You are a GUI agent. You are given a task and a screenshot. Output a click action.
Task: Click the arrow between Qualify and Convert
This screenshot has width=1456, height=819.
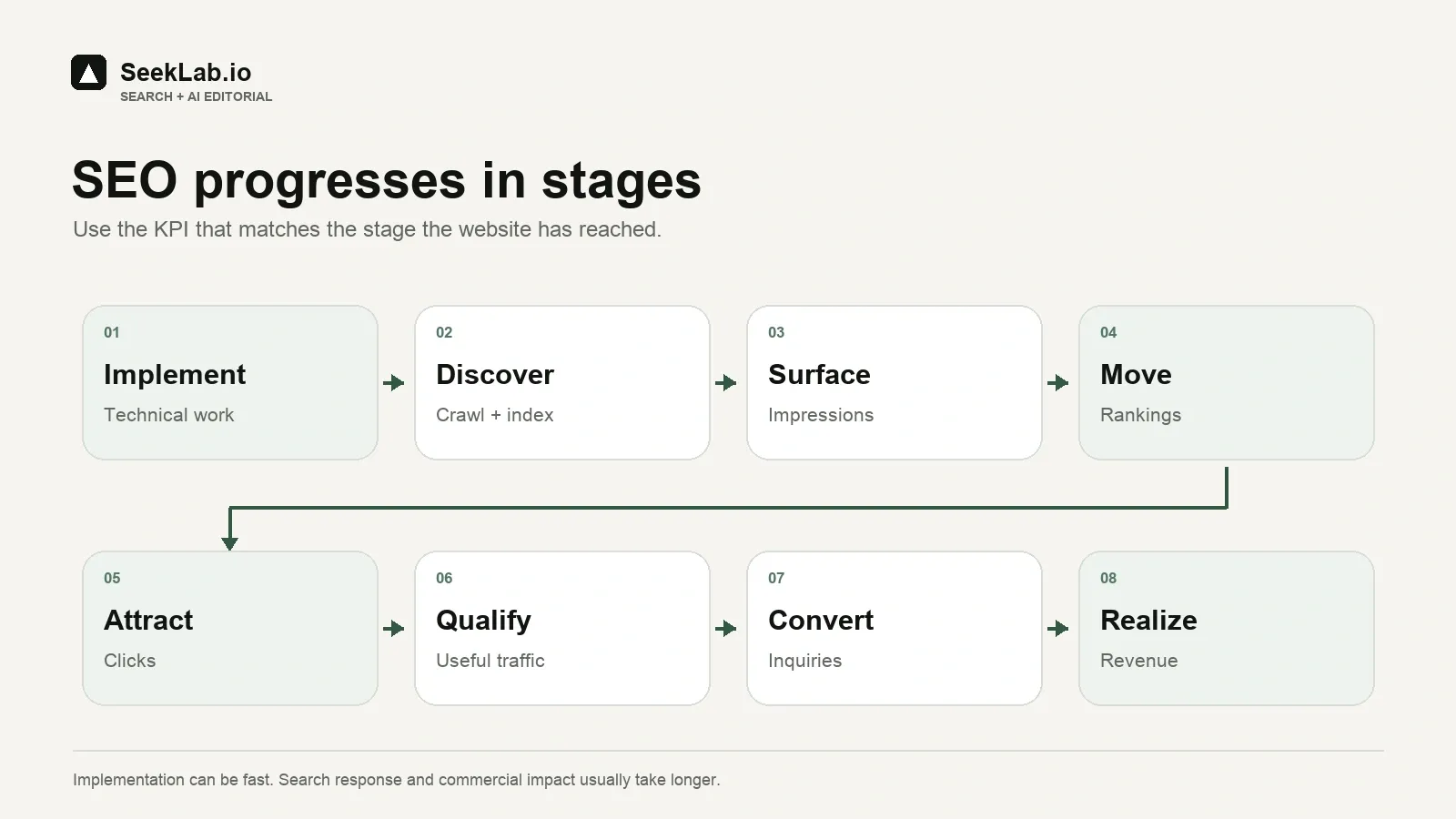(726, 629)
